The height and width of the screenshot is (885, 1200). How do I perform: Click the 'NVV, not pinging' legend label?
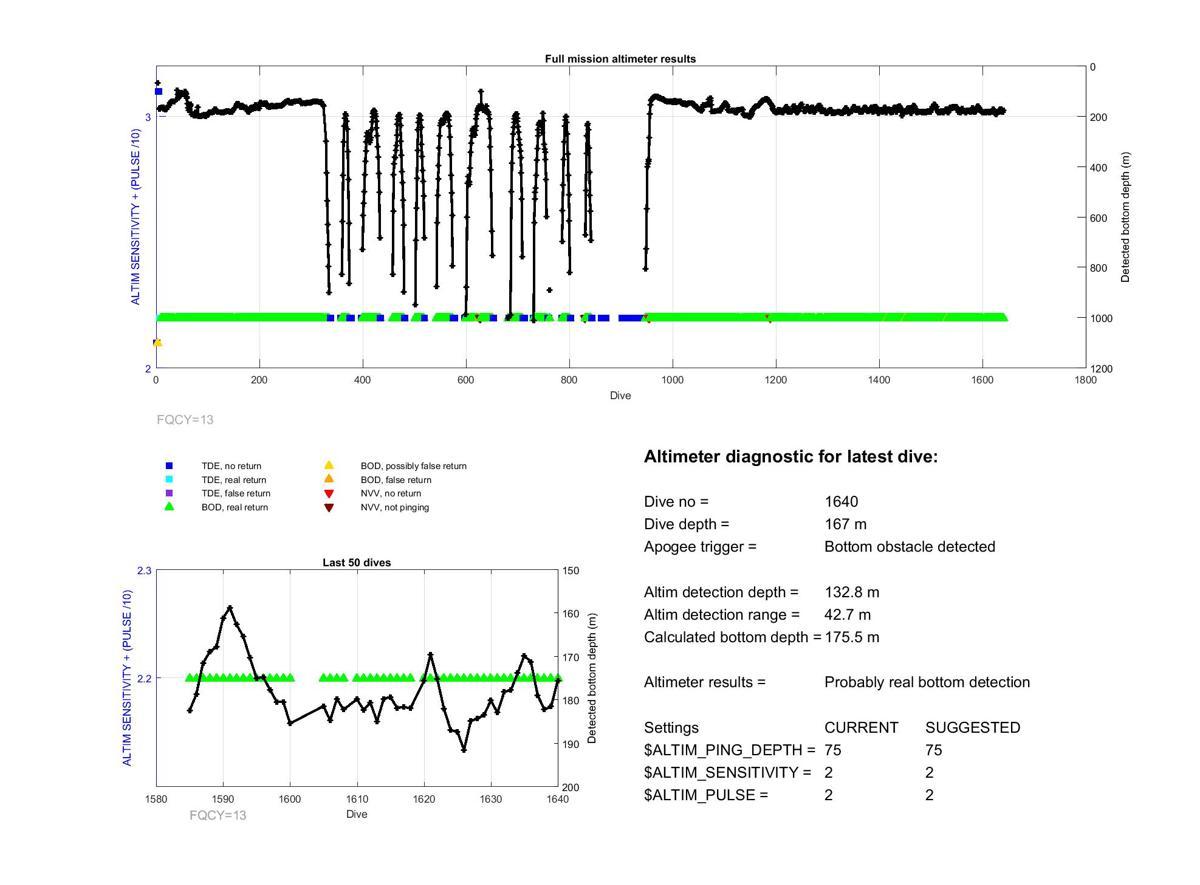pos(395,508)
